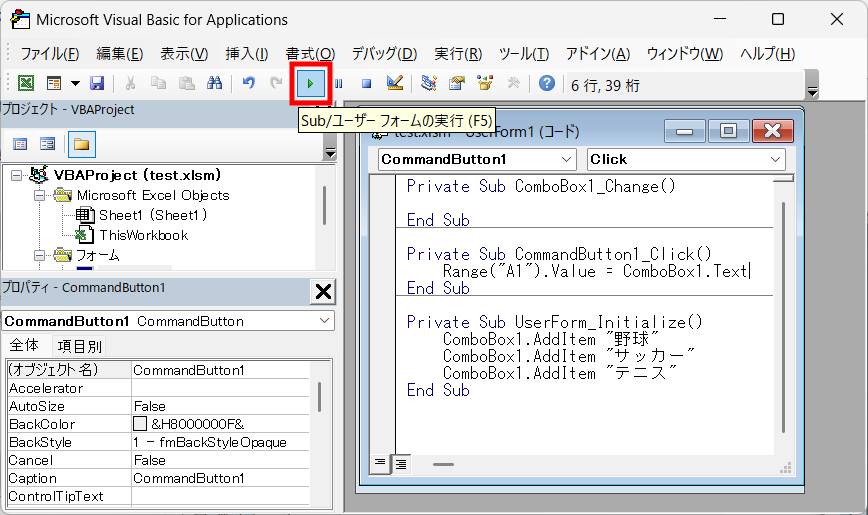868x515 pixels.
Task: Switch to Full Module View button
Action: [x=401, y=464]
